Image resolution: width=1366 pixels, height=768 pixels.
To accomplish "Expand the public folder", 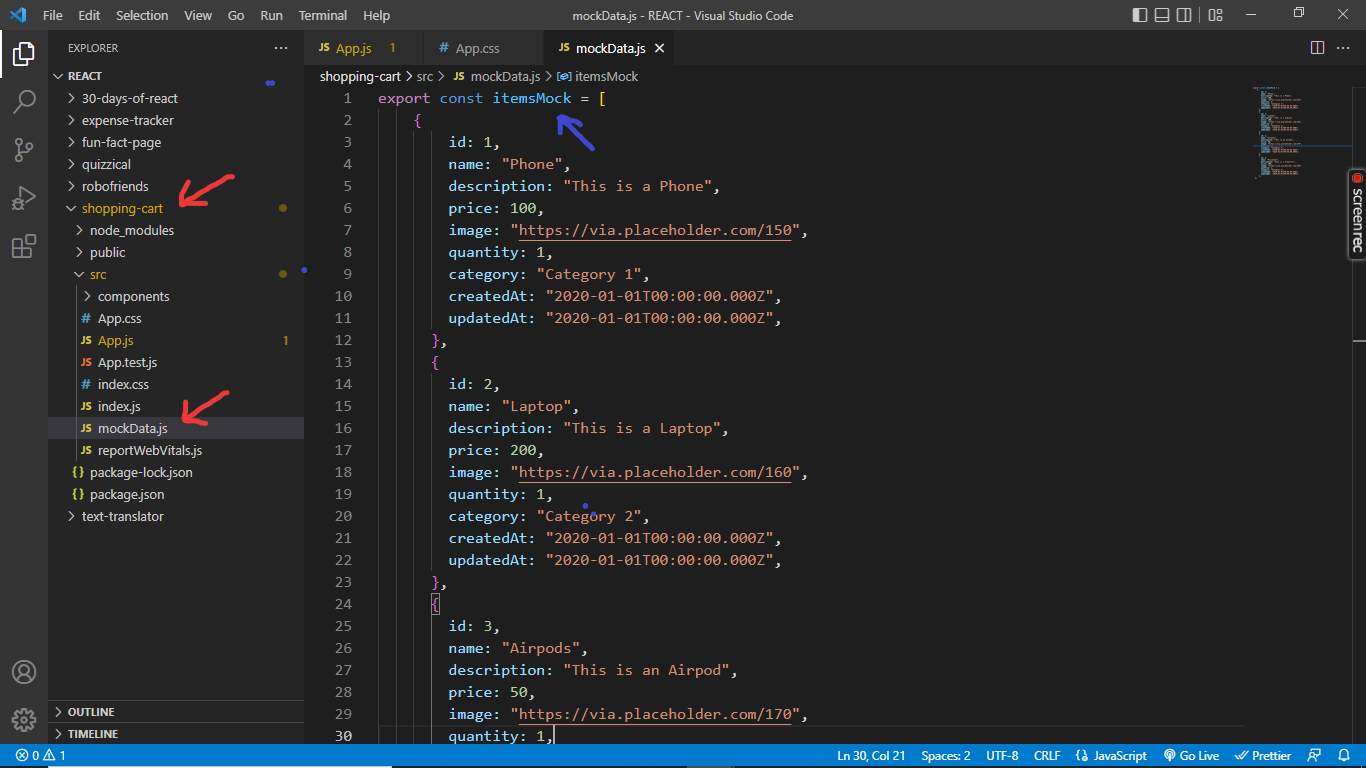I will point(176,252).
